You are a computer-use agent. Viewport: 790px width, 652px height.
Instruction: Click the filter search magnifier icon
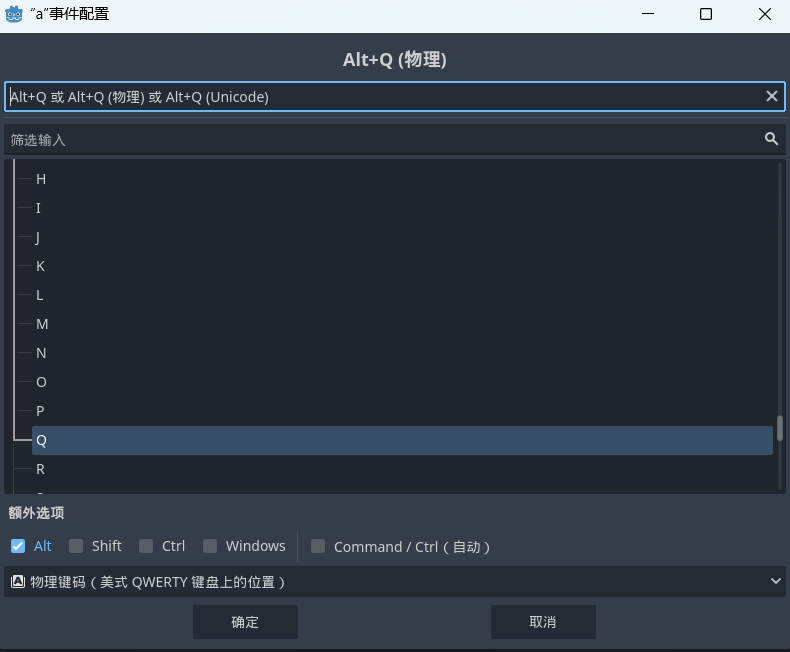pos(771,139)
